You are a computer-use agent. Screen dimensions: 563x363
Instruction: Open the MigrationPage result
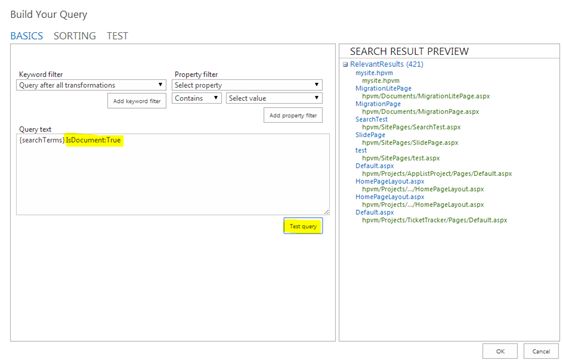pos(378,104)
